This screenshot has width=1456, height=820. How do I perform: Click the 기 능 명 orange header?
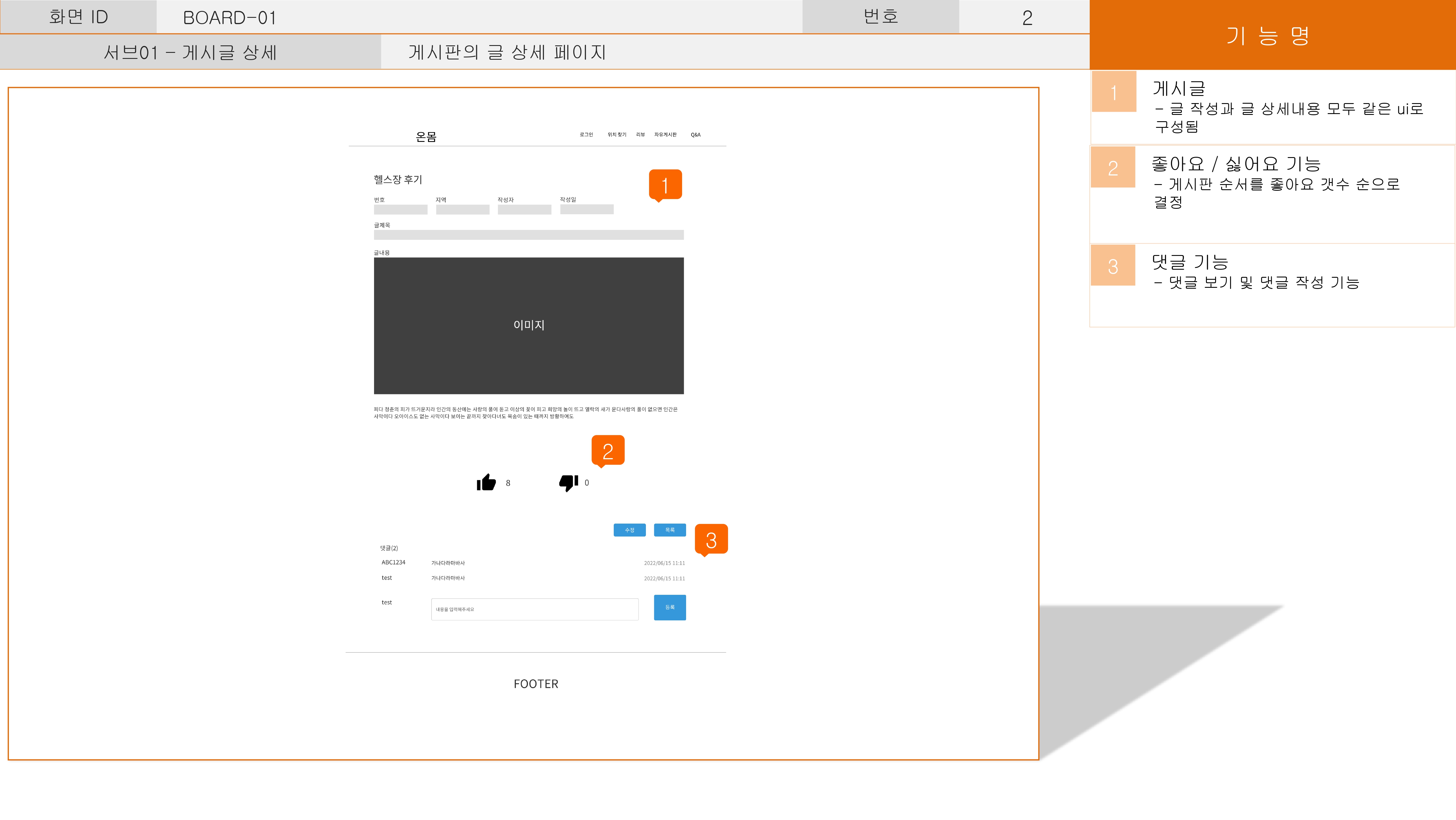(1272, 34)
